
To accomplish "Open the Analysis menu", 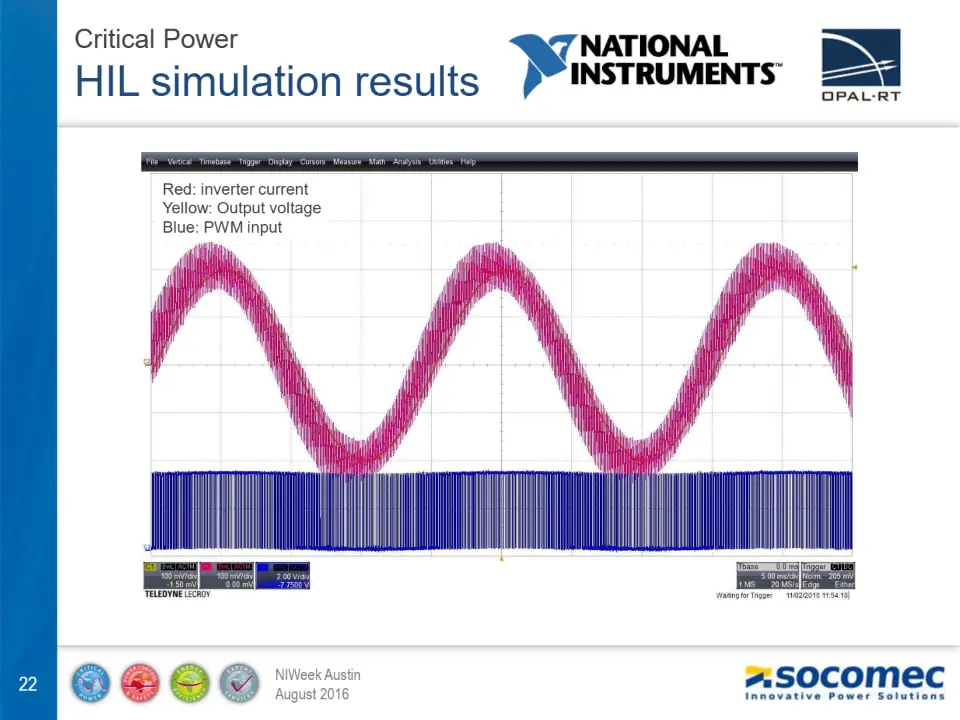I will click(407, 162).
